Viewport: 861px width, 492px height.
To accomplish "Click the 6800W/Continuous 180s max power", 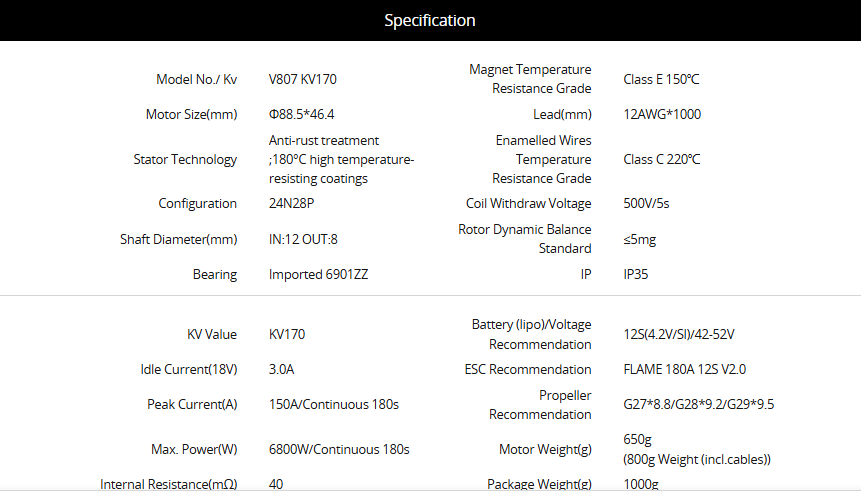I will pyautogui.click(x=339, y=449).
